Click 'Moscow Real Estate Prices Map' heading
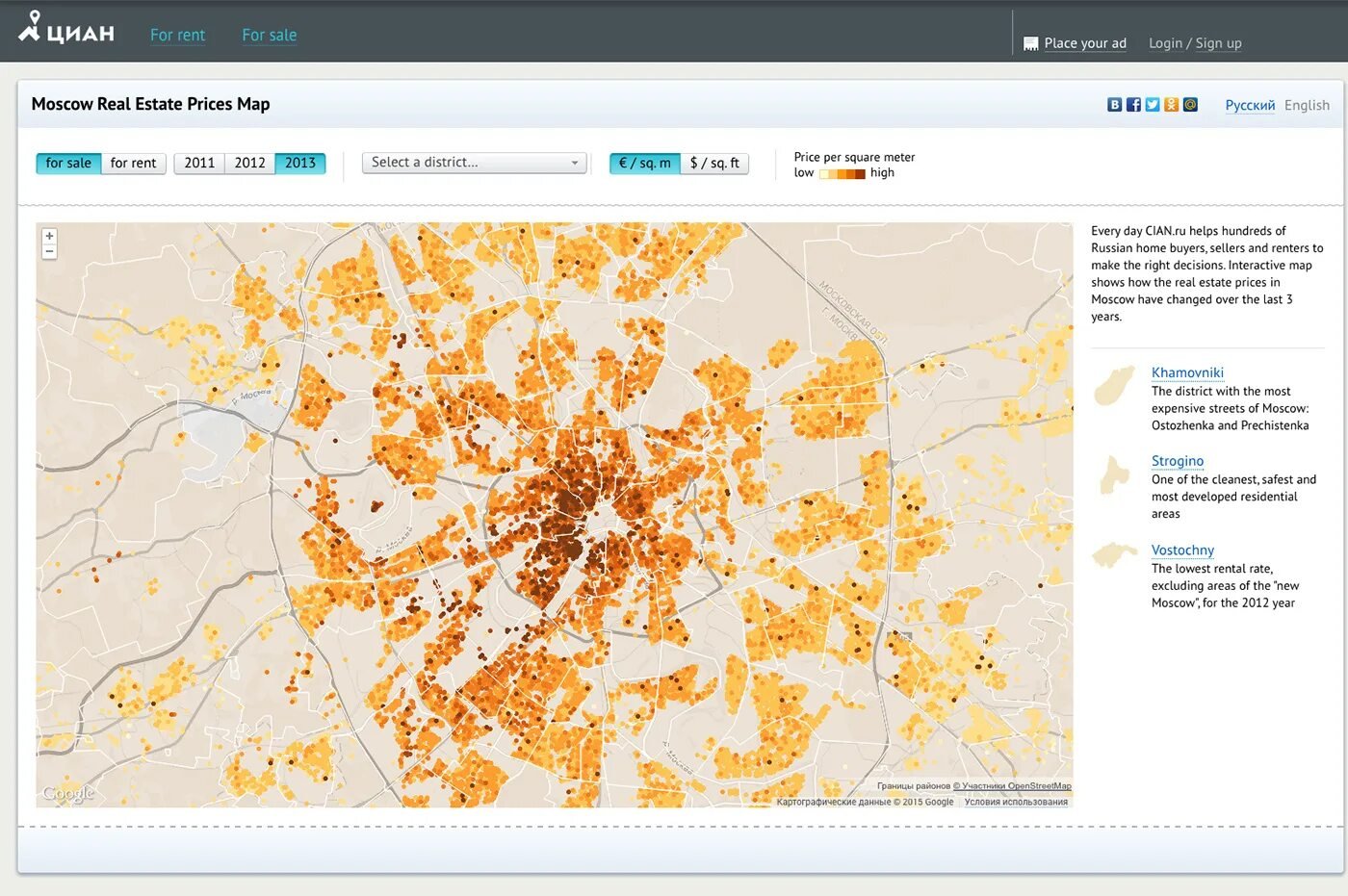 (150, 104)
